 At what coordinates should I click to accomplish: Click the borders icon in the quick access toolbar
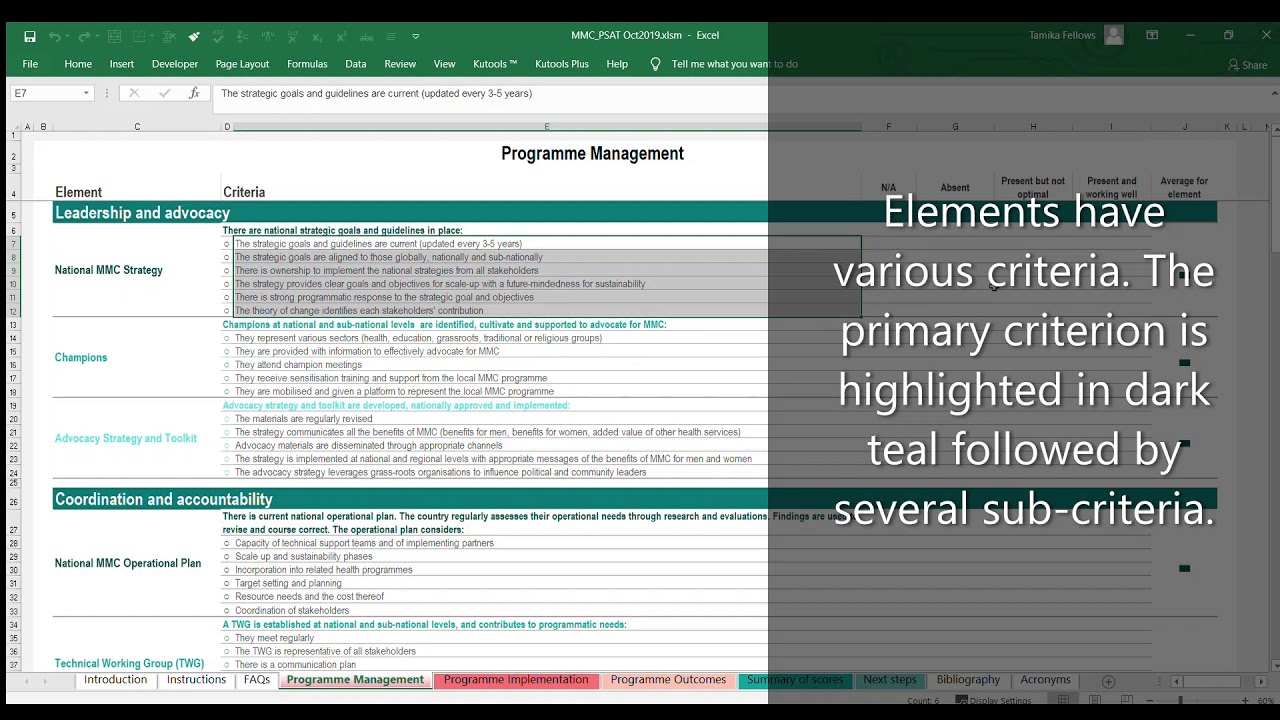click(x=138, y=37)
